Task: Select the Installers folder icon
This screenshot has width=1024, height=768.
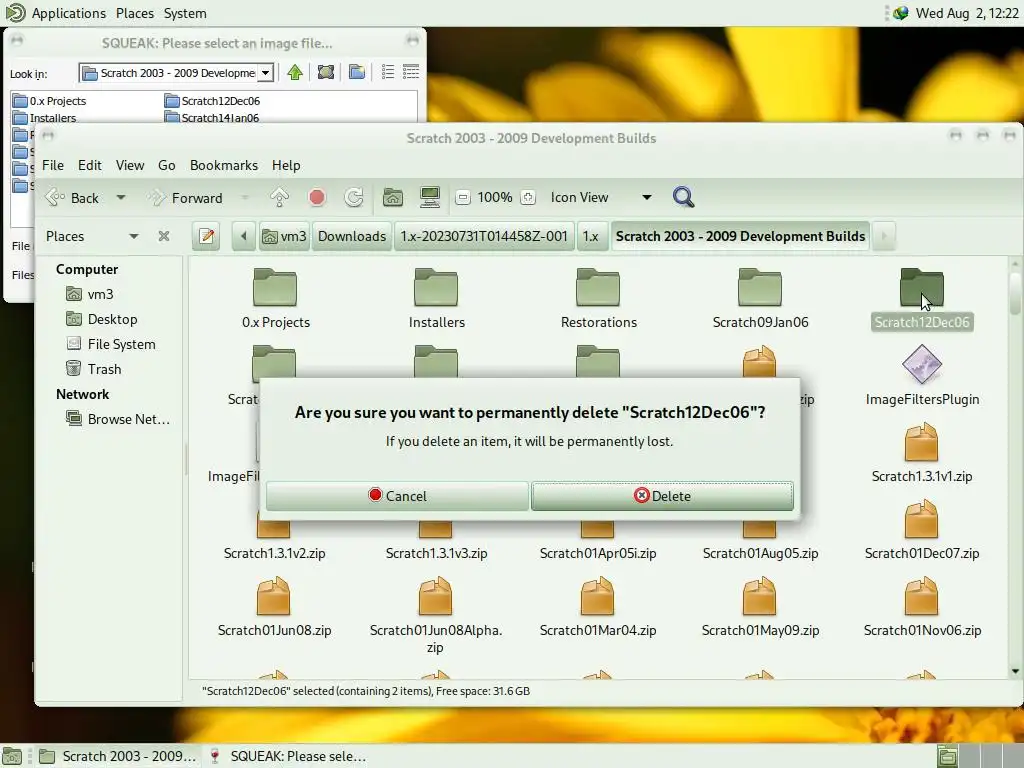Action: pos(436,287)
